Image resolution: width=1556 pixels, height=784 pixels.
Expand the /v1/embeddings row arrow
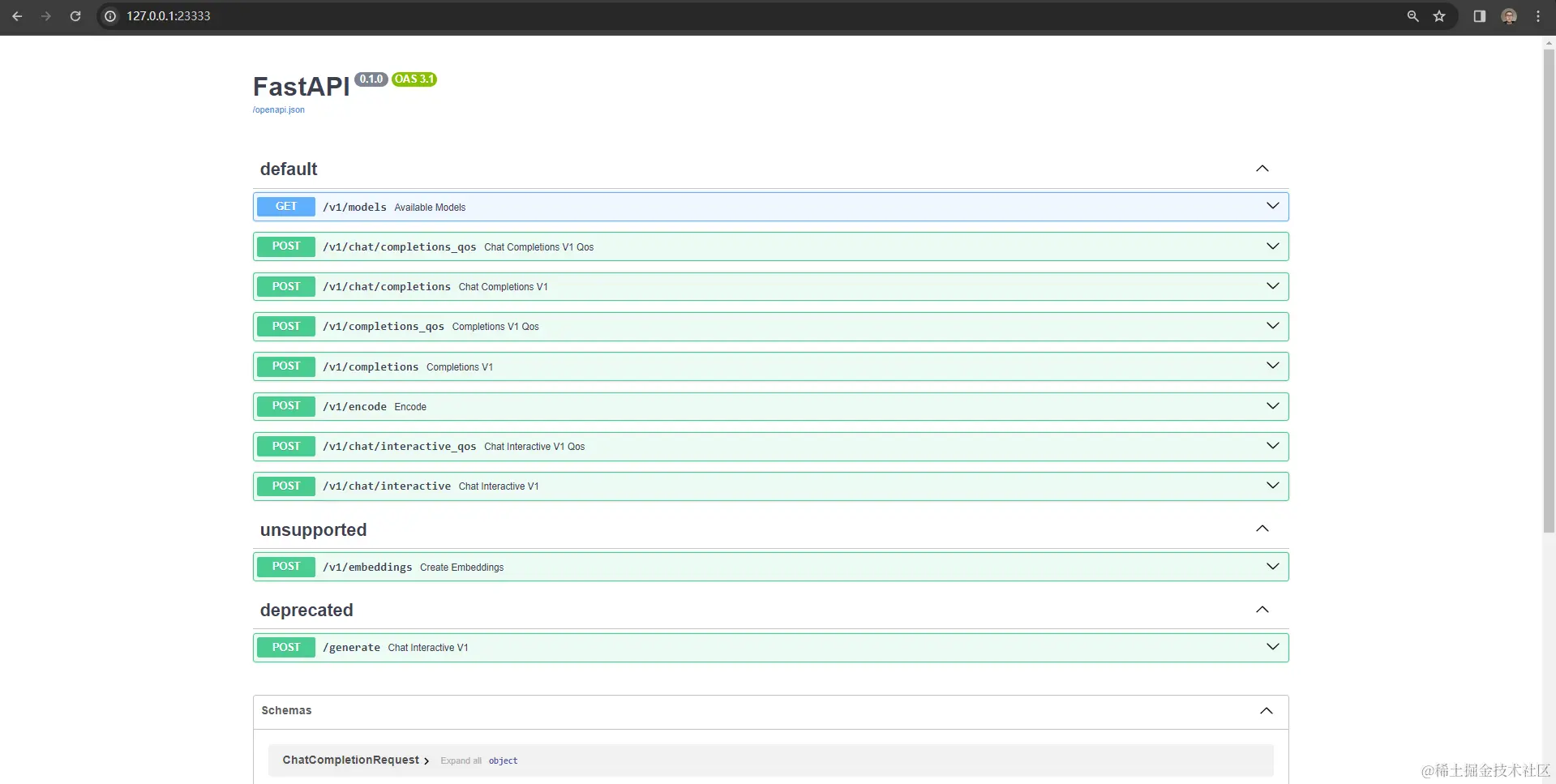[x=1273, y=567]
